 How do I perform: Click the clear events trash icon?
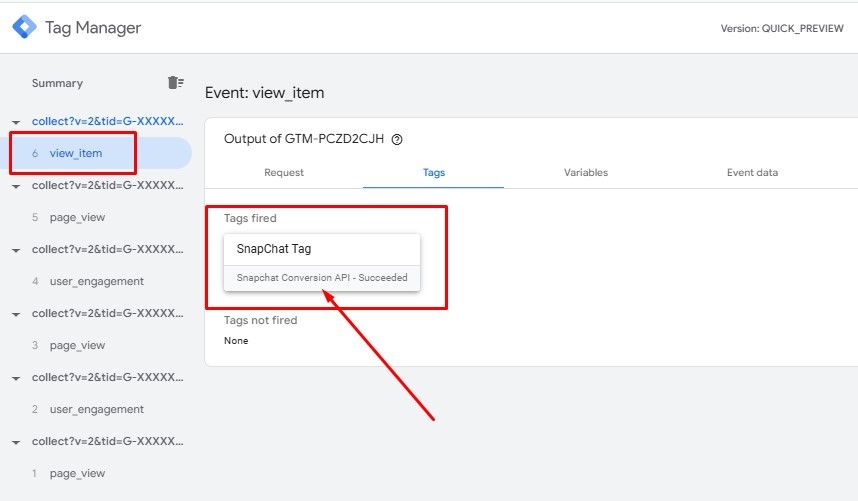coord(175,83)
